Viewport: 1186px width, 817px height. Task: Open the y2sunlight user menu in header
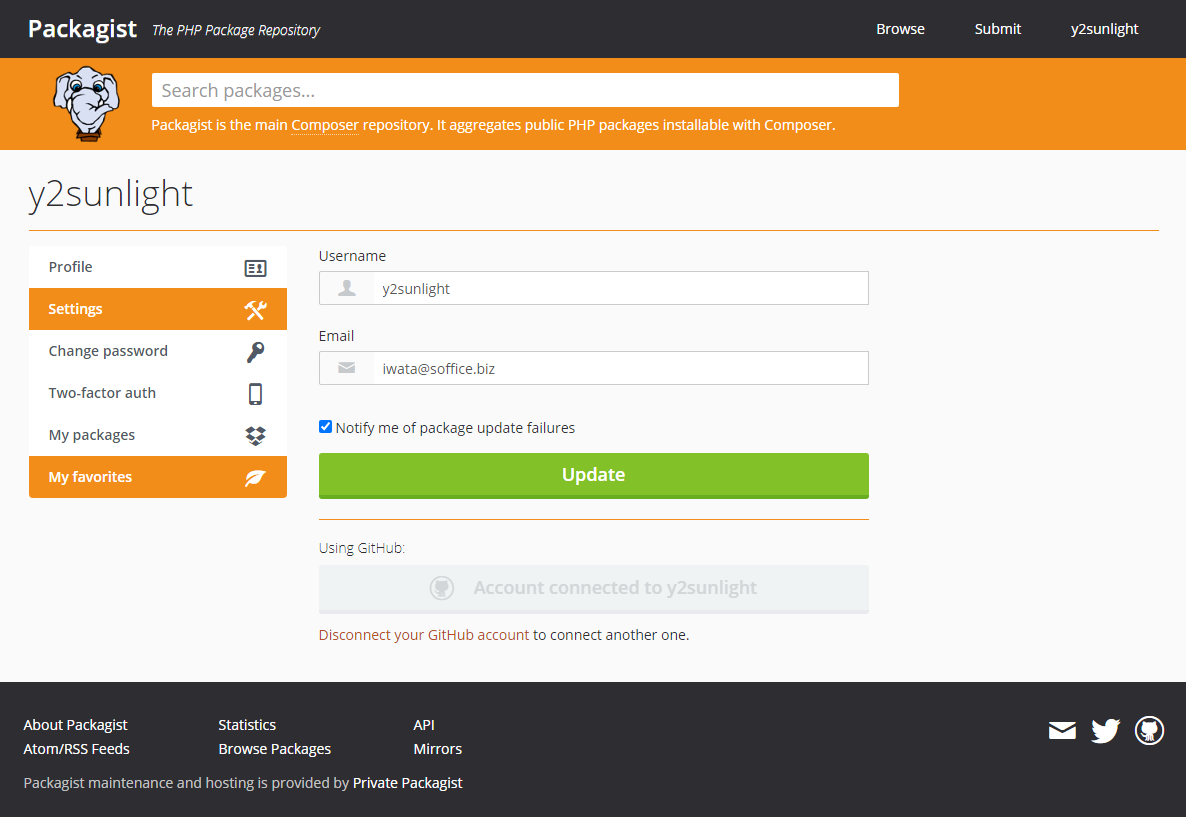(1104, 29)
